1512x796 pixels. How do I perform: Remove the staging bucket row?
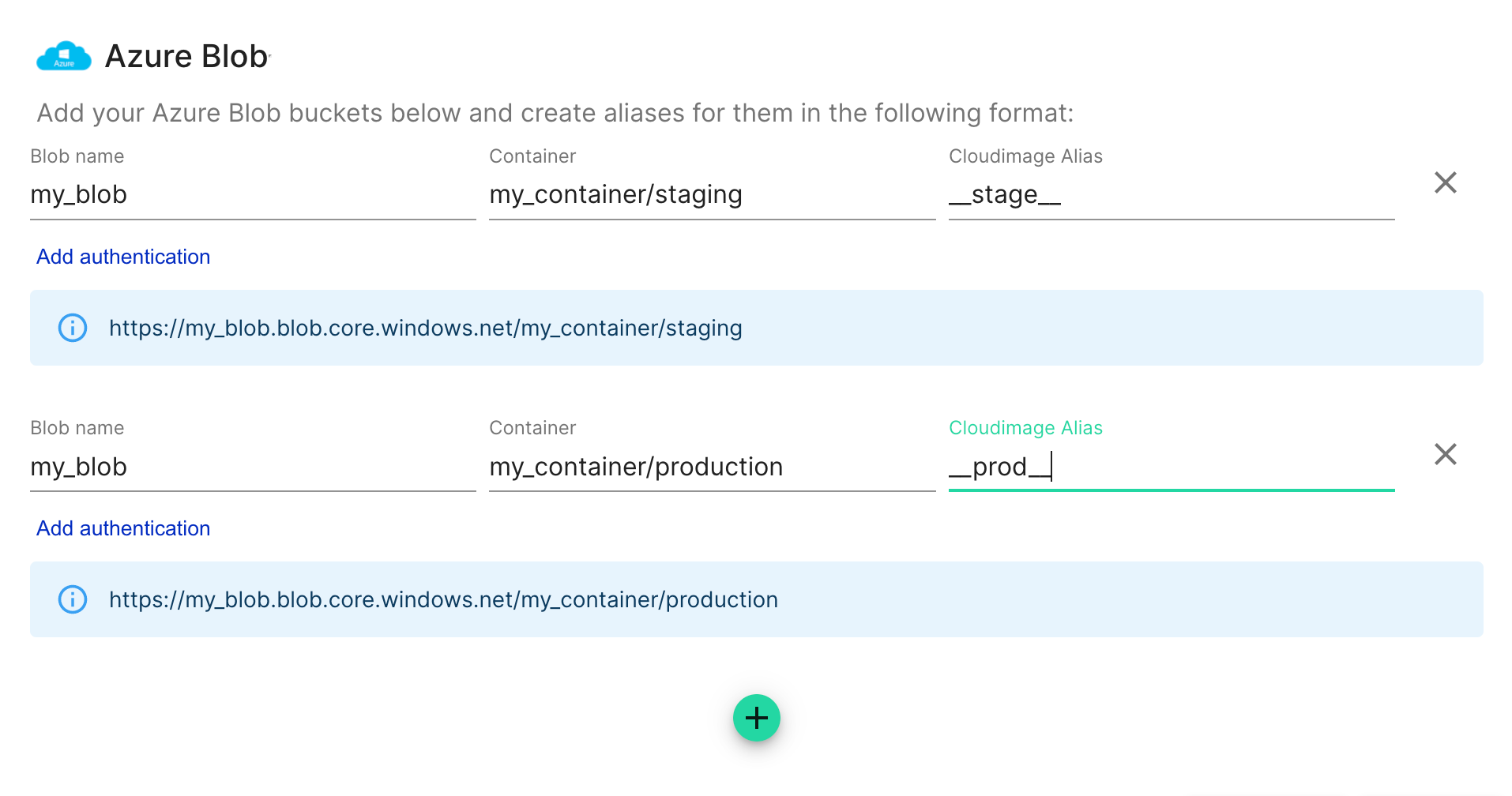1445,182
